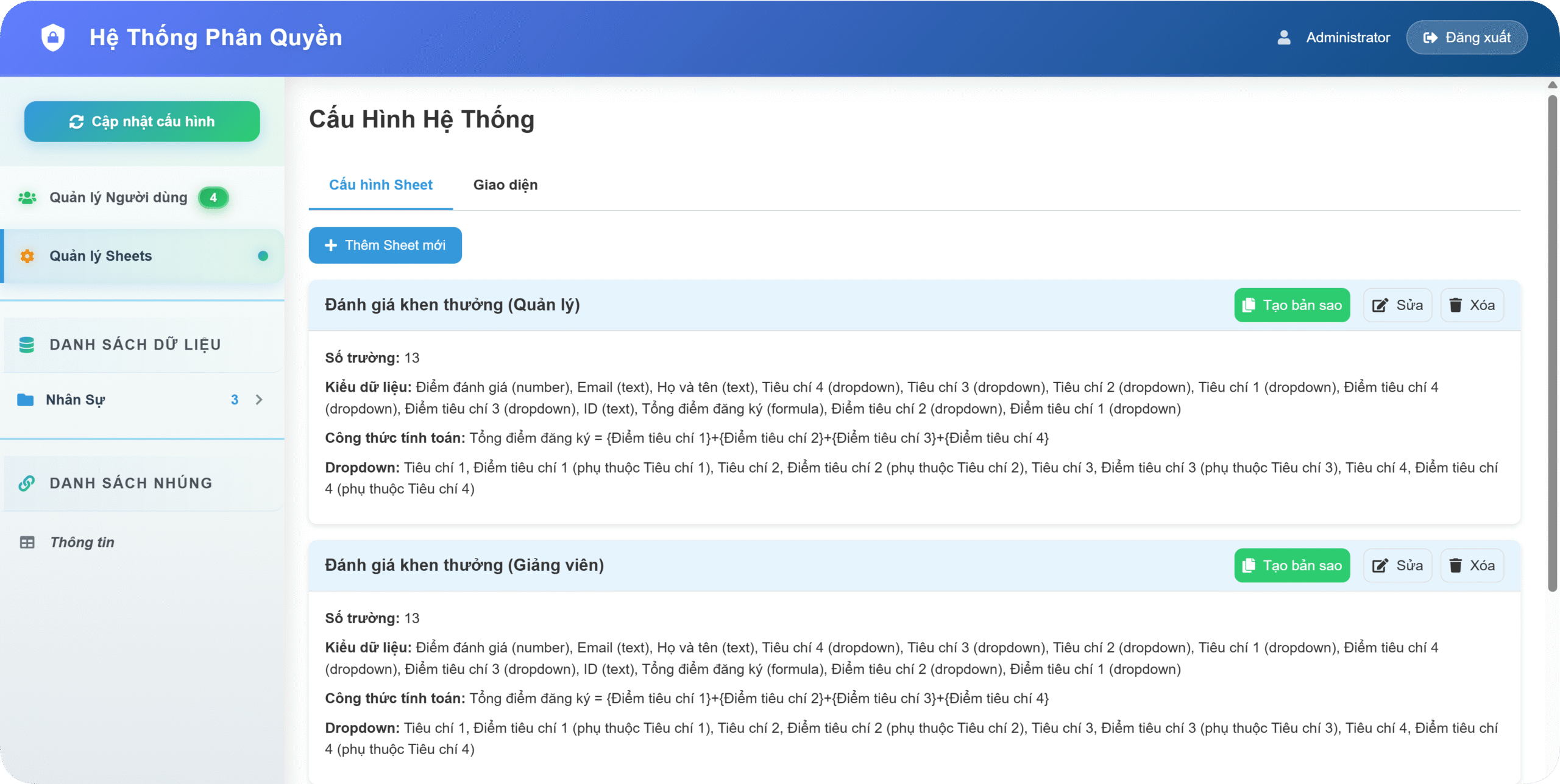Switch to the Giao diện tab
This screenshot has width=1560, height=784.
click(x=505, y=185)
